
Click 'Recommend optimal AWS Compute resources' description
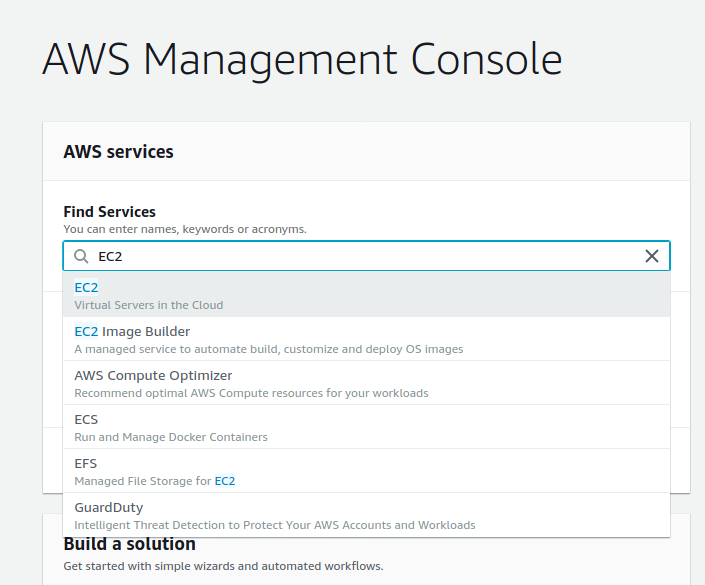[x=251, y=393]
